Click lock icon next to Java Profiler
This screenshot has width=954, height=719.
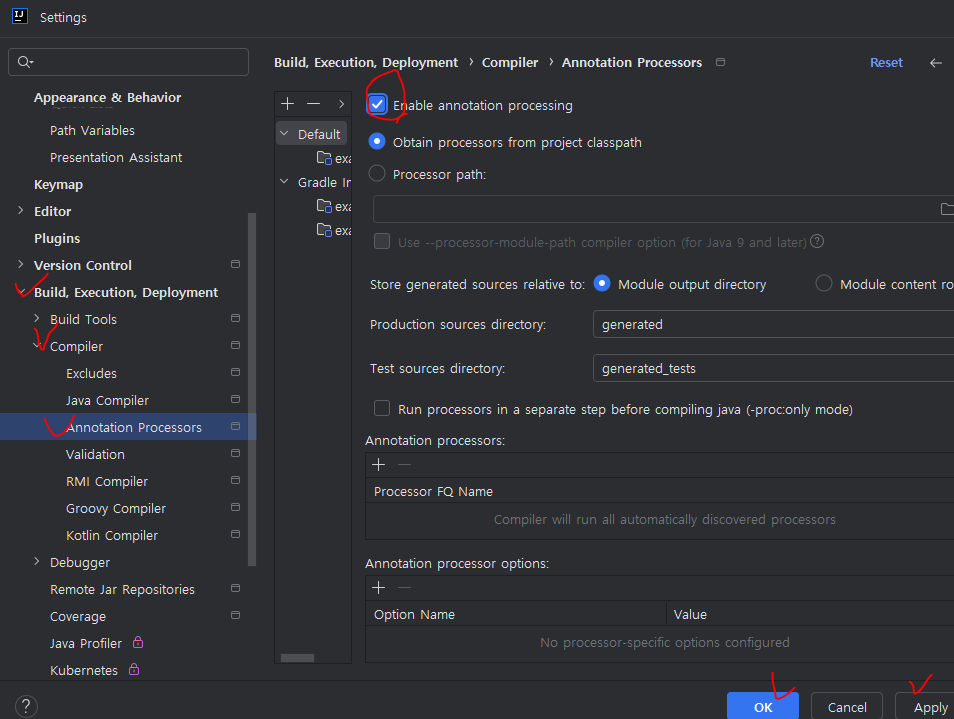(x=138, y=642)
